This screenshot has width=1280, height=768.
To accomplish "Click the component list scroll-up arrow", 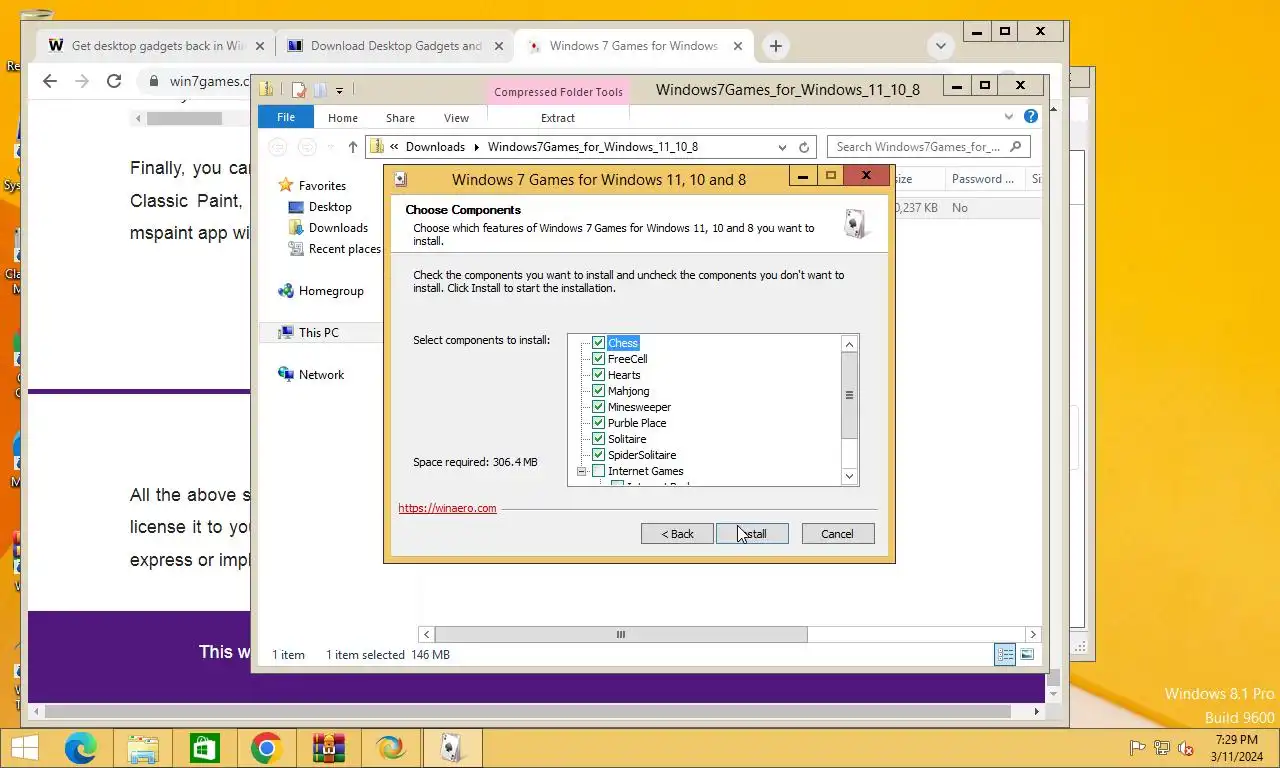I will pos(850,344).
